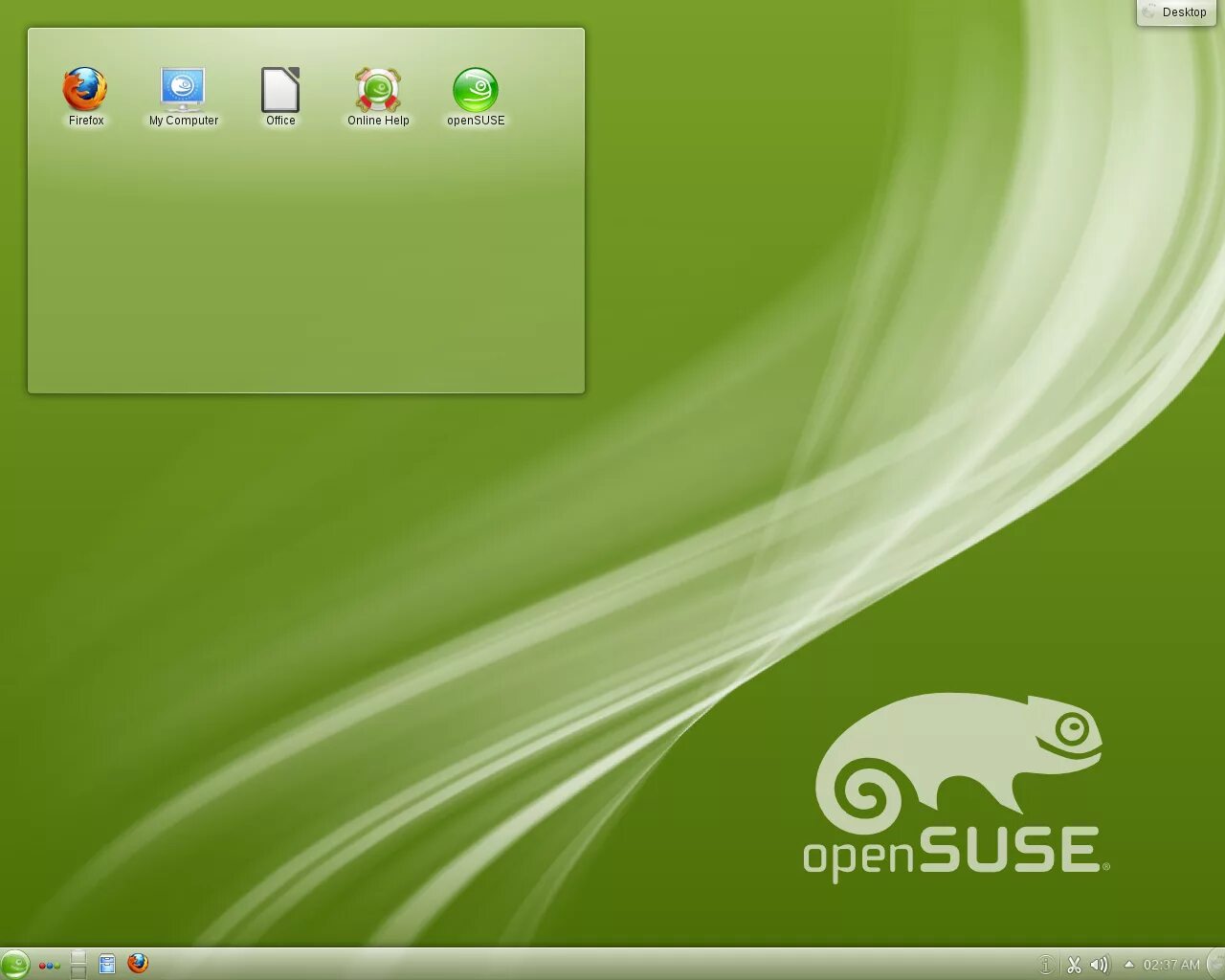
Task: Open the Desktop toolbox button
Action: click(1176, 12)
